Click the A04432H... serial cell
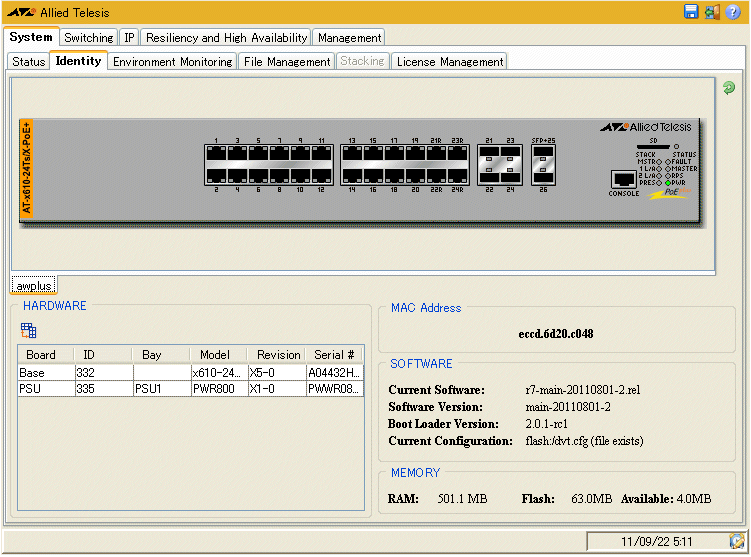The height and width of the screenshot is (557, 751). click(x=335, y=373)
